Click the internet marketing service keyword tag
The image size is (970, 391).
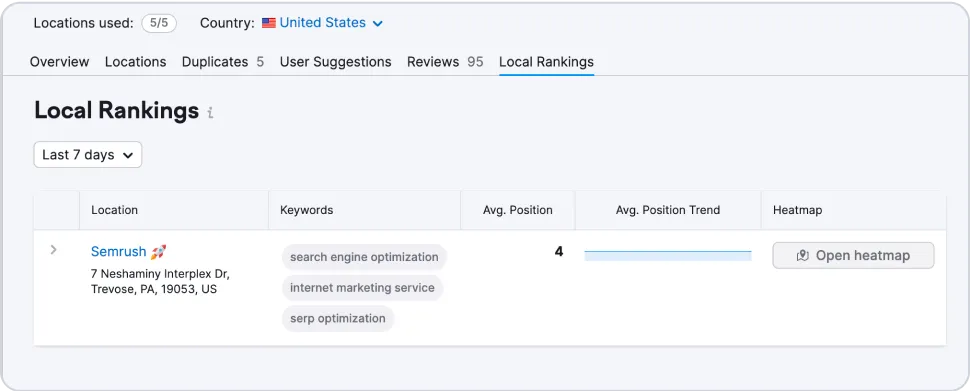[x=363, y=288]
